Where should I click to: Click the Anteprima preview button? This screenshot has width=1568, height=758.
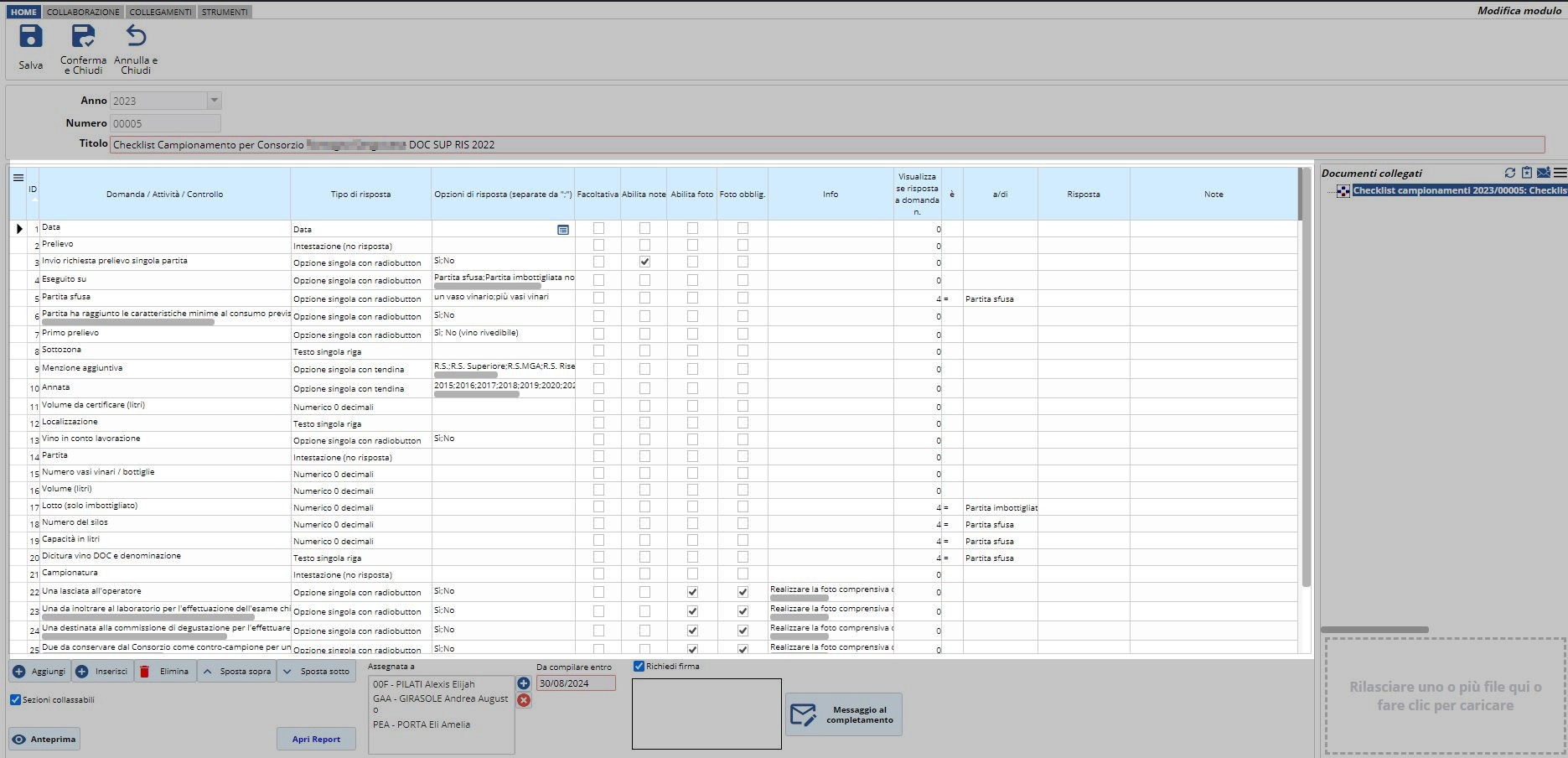pyautogui.click(x=44, y=739)
